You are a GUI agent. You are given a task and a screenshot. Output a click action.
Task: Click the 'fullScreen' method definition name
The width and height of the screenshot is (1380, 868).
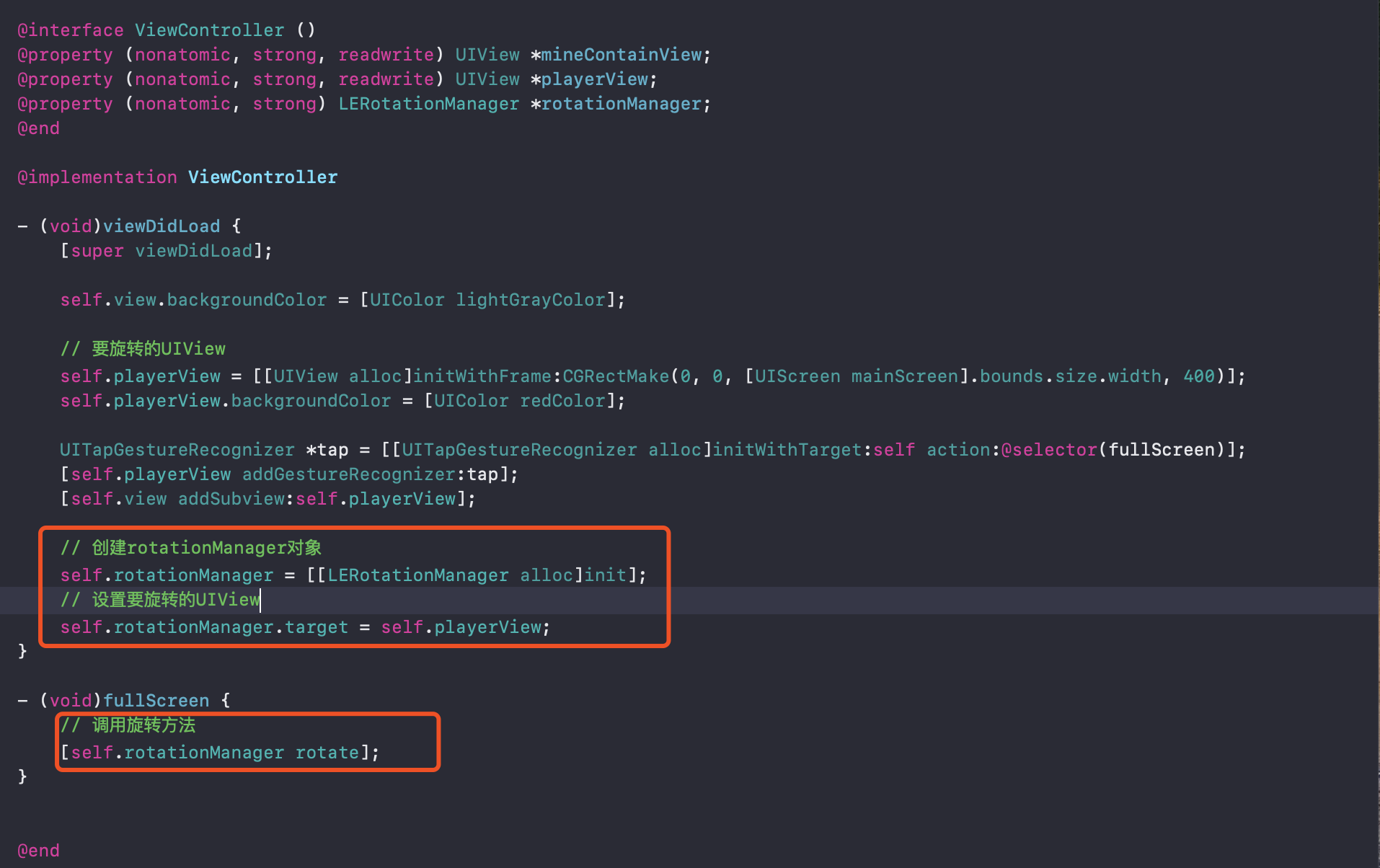[156, 701]
